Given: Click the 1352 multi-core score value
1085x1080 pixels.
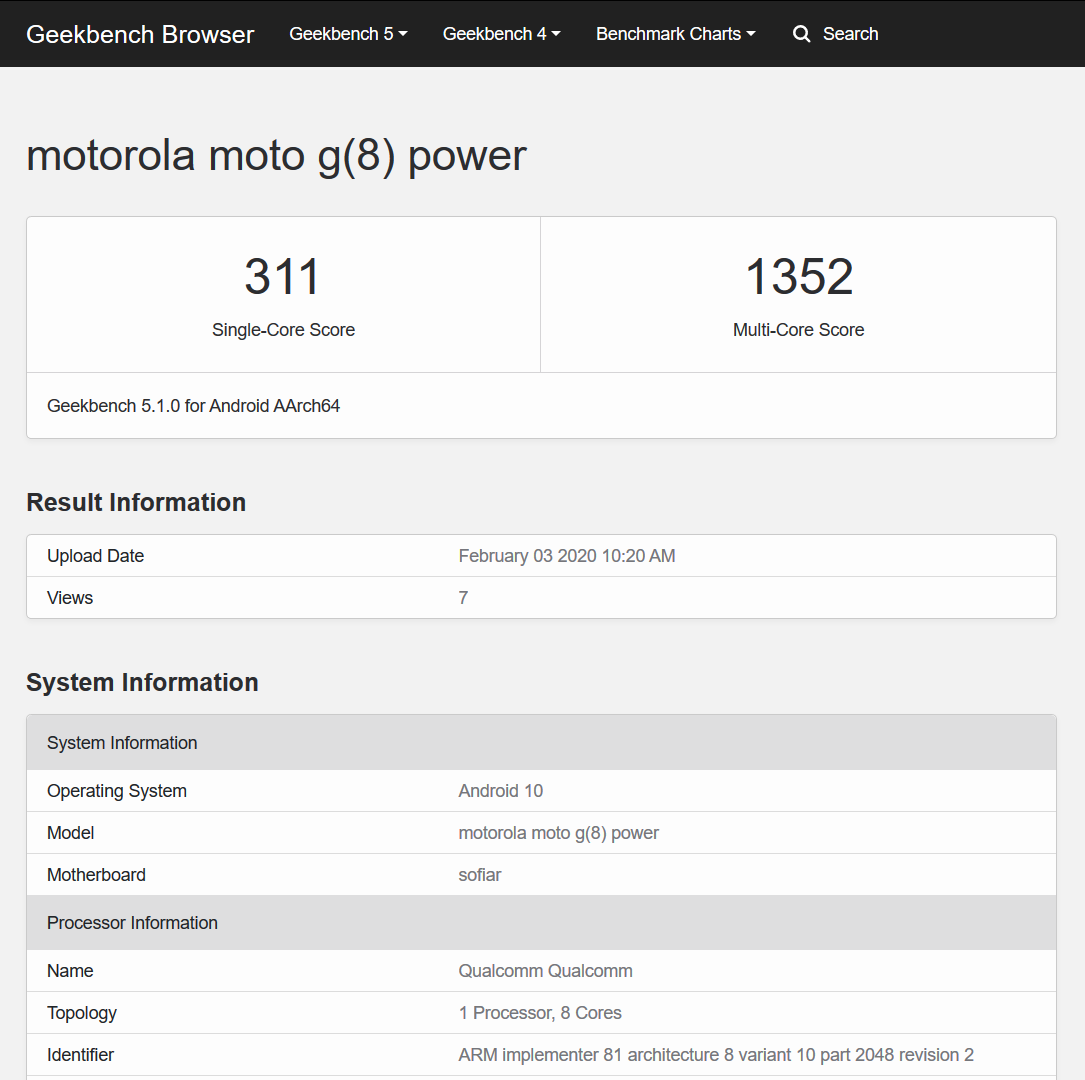Looking at the screenshot, I should tap(799, 276).
